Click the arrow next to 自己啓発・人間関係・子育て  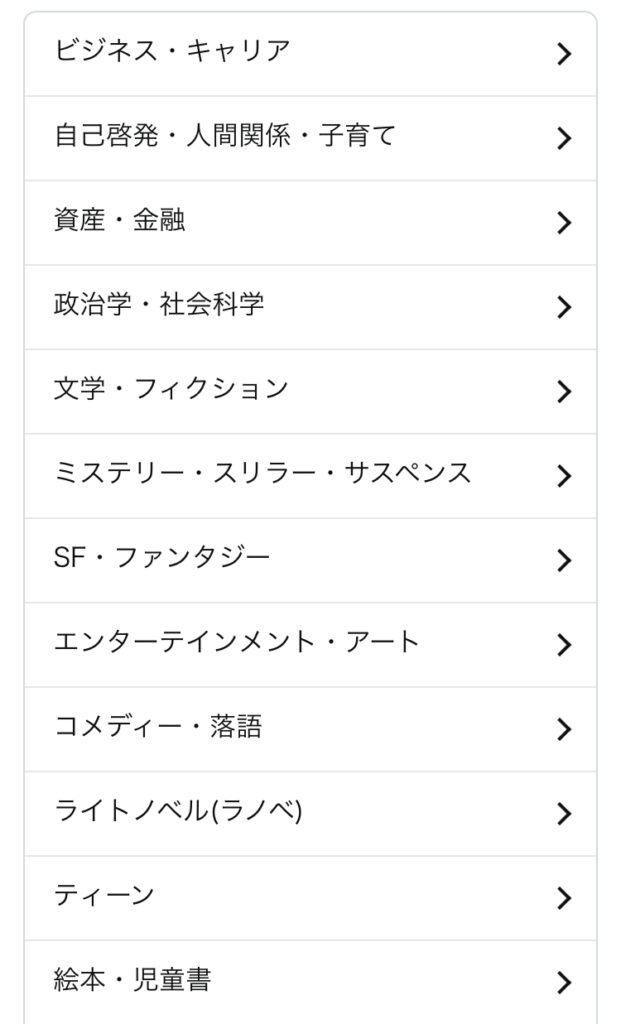pos(564,139)
